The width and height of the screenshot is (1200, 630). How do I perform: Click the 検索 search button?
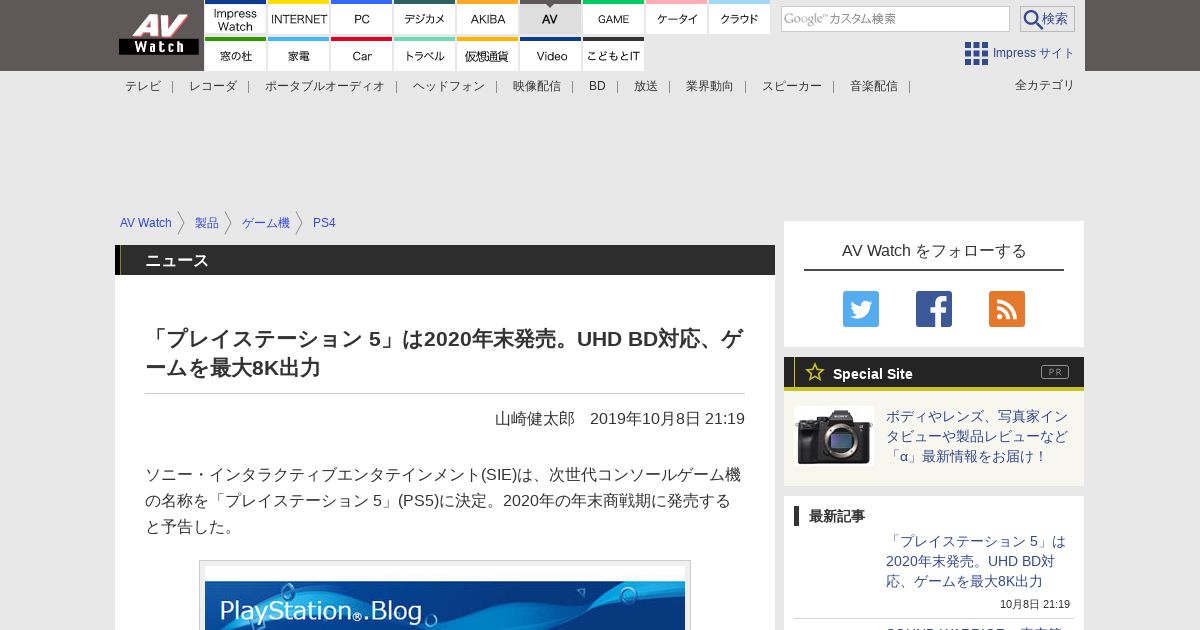click(x=1047, y=19)
